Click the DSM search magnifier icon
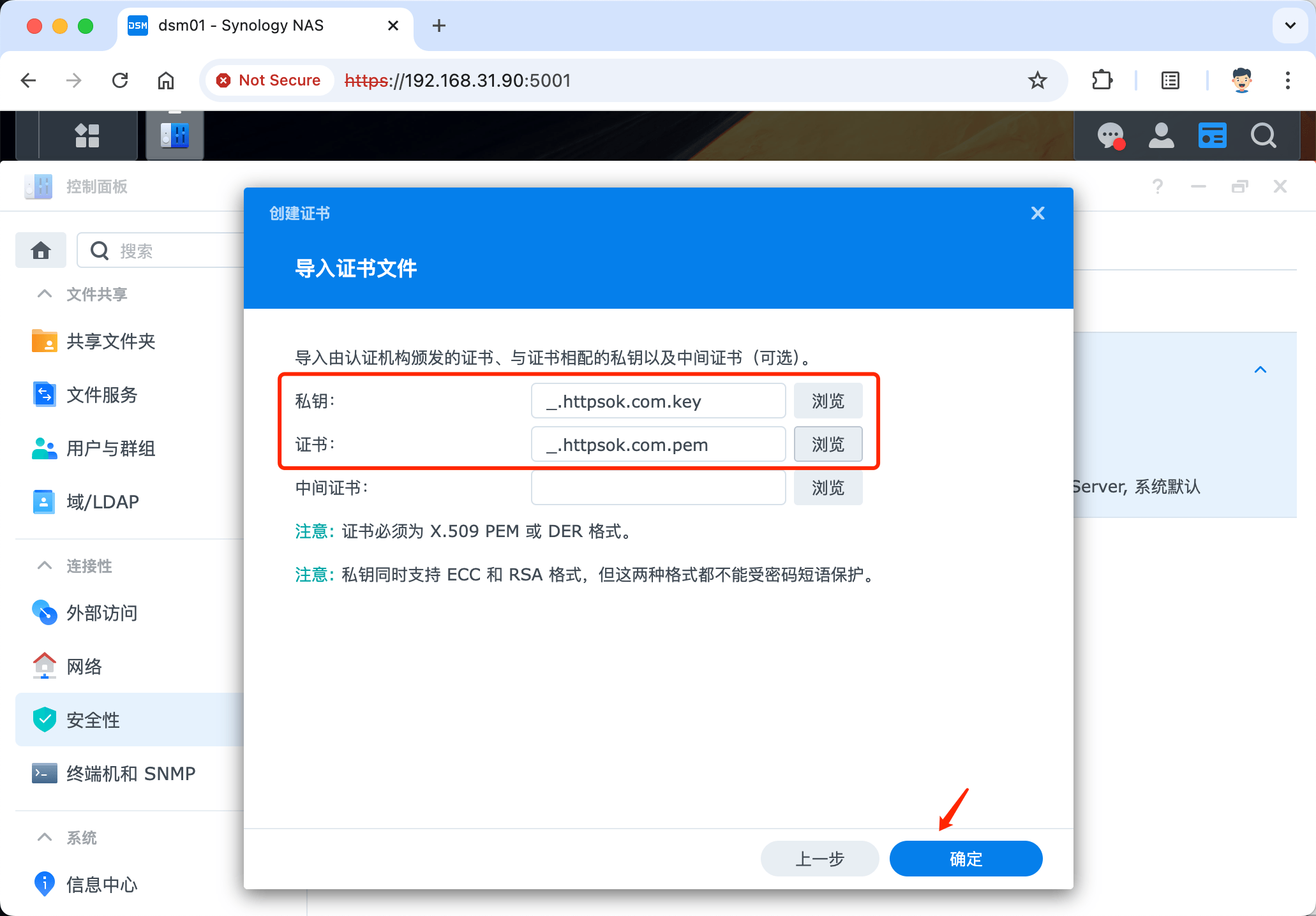The height and width of the screenshot is (916, 1316). (x=1263, y=135)
